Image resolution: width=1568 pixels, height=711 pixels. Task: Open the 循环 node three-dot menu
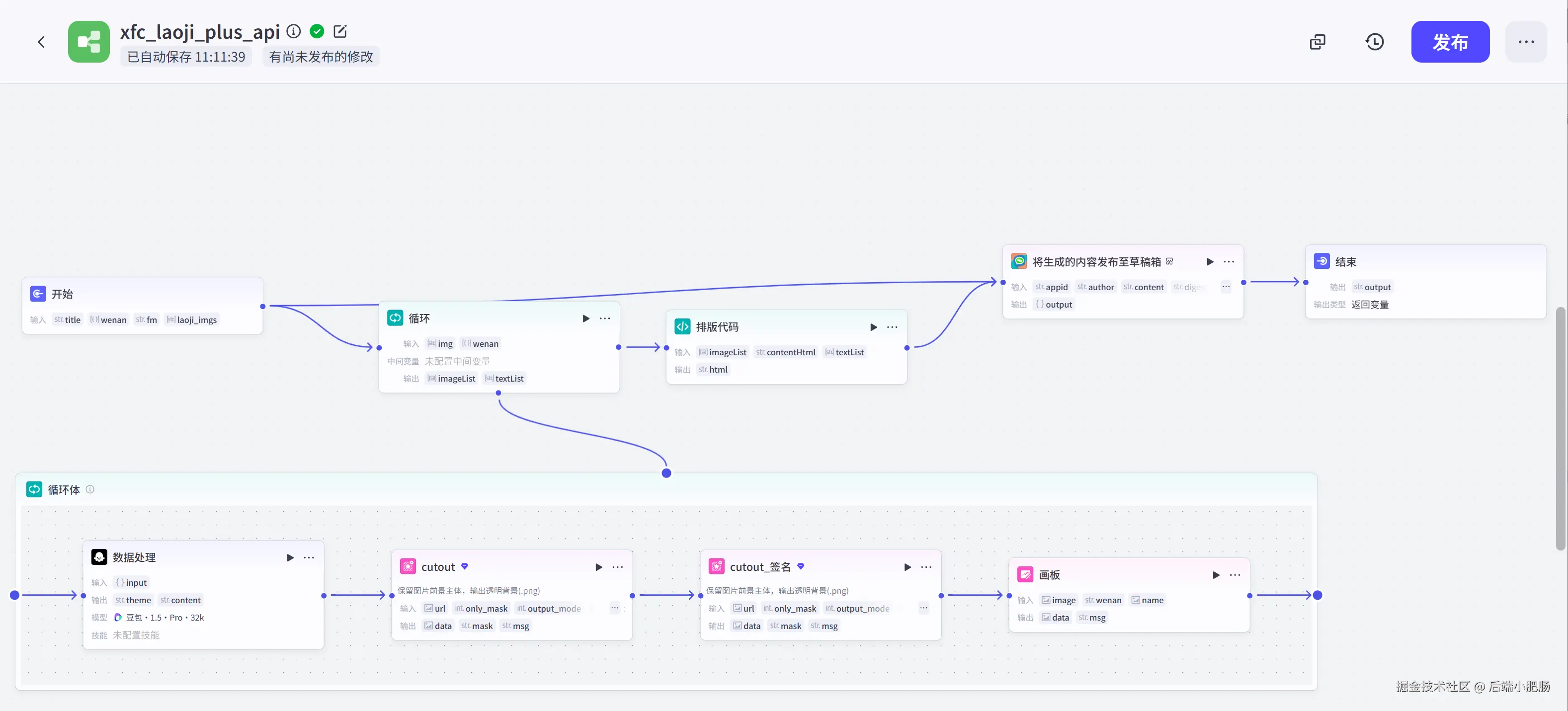pyautogui.click(x=604, y=318)
